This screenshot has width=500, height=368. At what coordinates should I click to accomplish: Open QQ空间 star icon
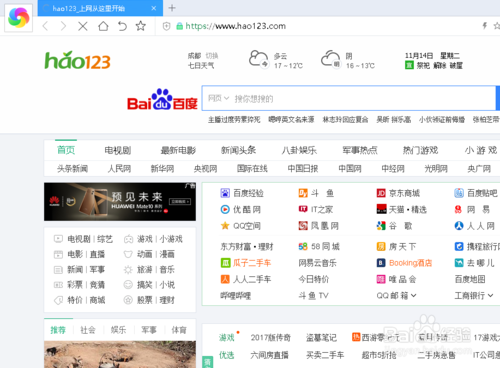225,226
